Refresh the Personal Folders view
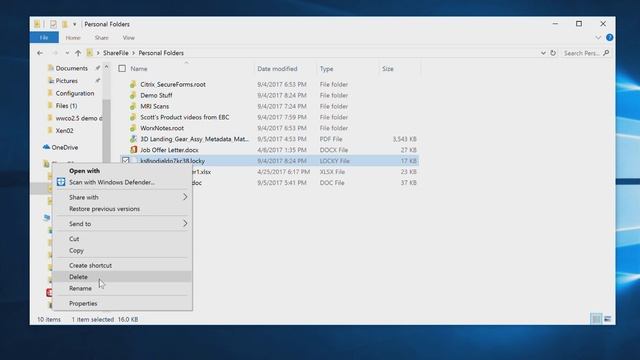The height and width of the screenshot is (360, 640). click(x=553, y=53)
